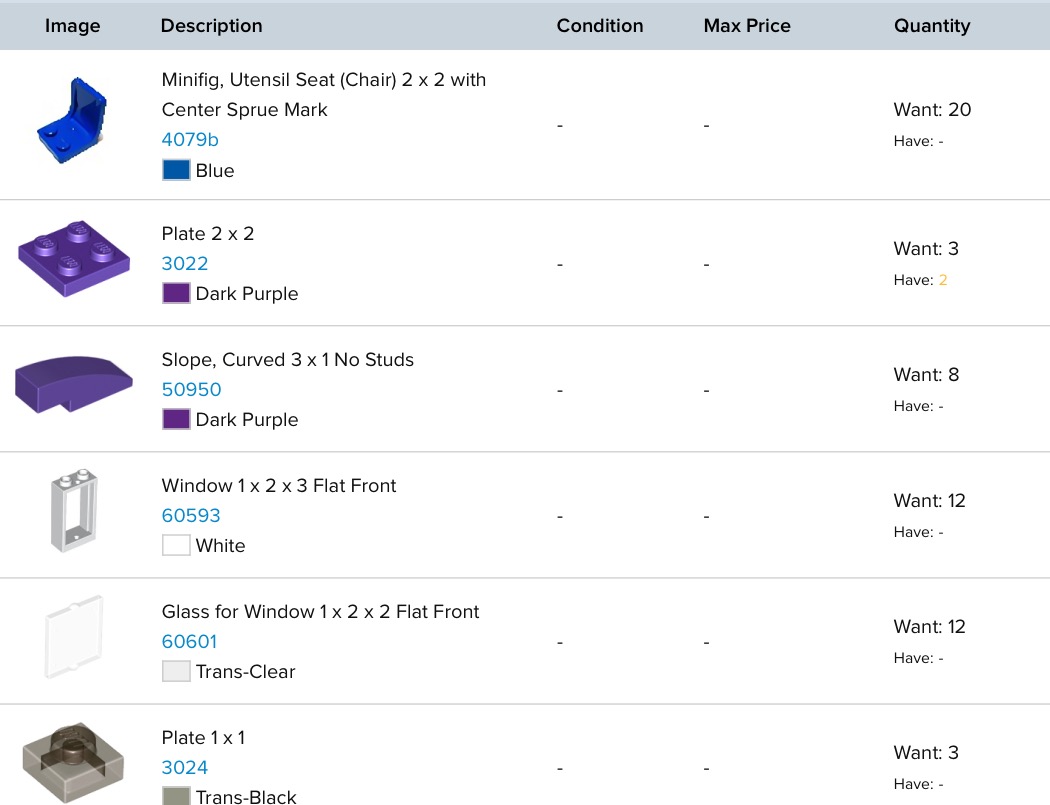The height and width of the screenshot is (805, 1050).
Task: Open the curved slope 50950 part image
Action: coord(74,384)
